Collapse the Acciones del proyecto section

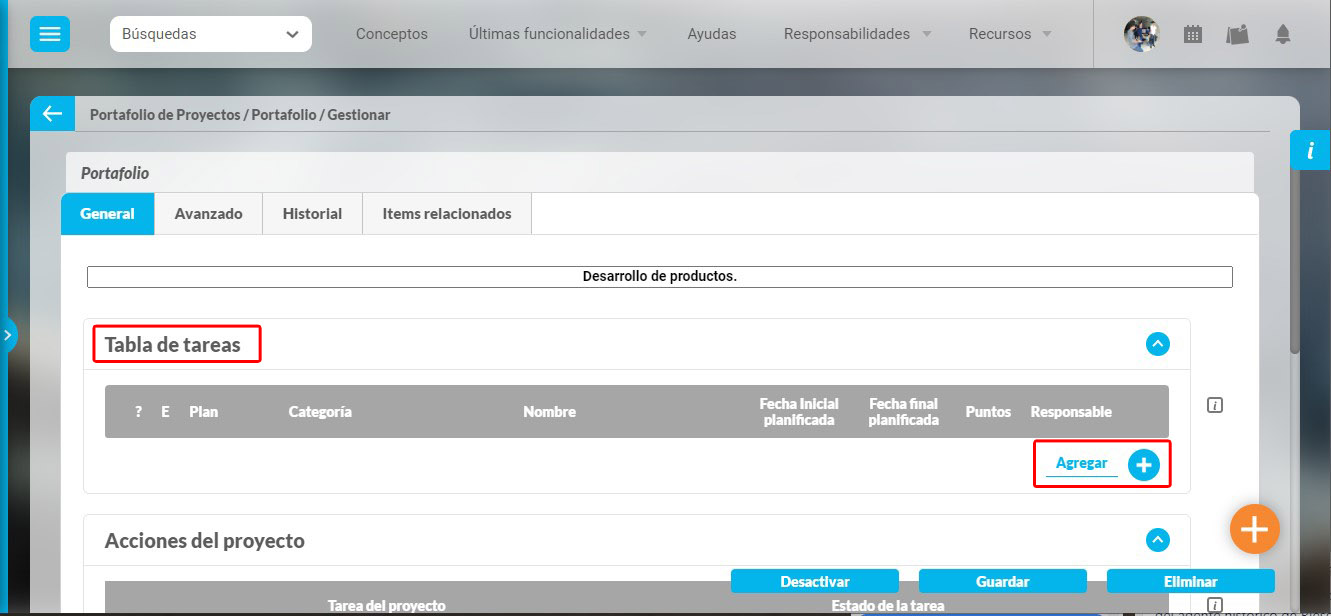(1157, 540)
